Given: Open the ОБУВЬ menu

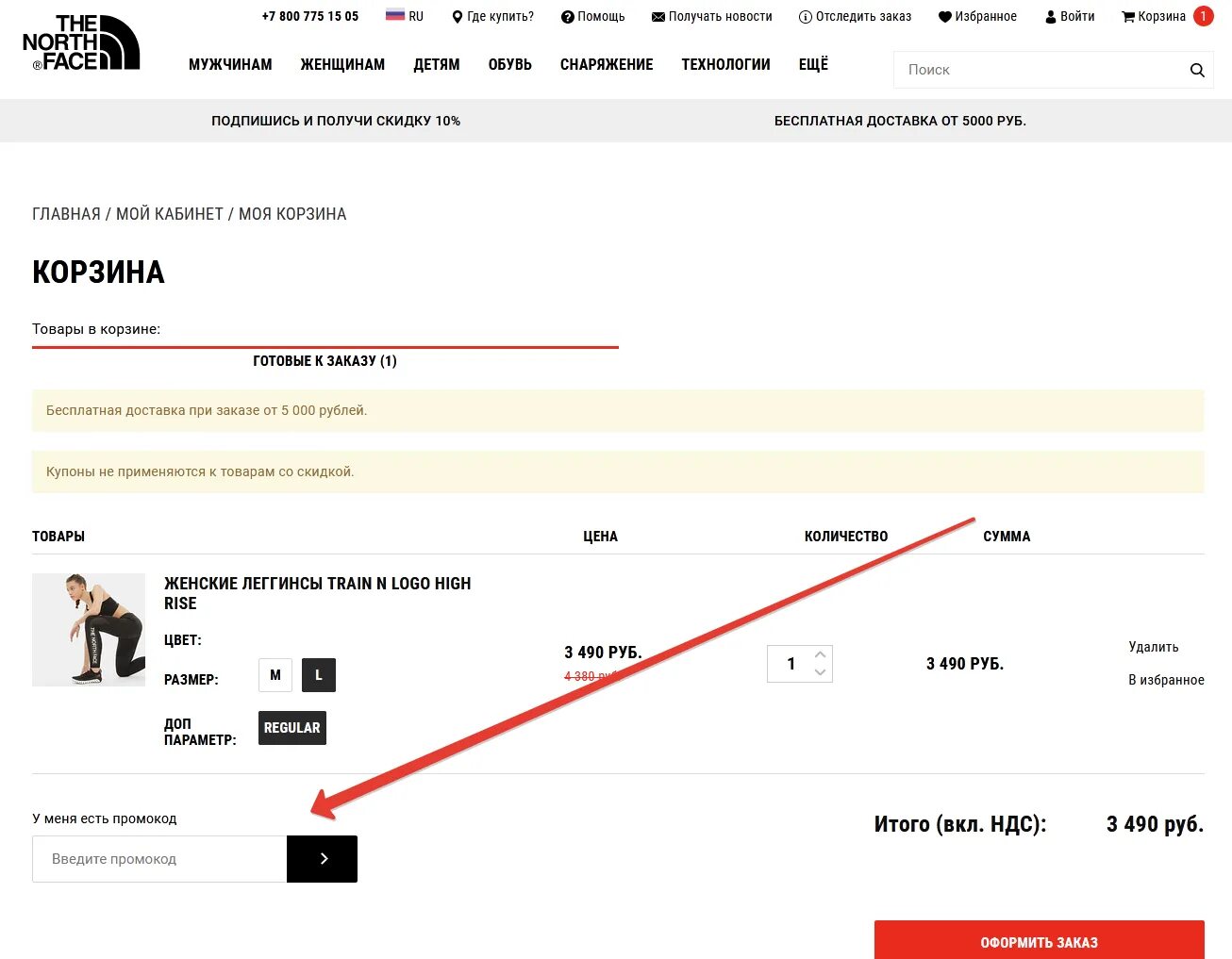Looking at the screenshot, I should (x=510, y=64).
